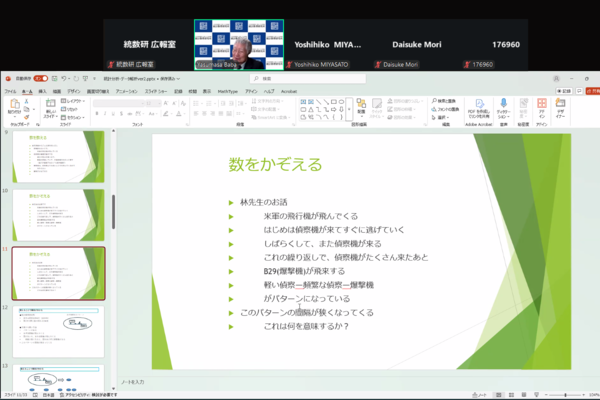Image resolution: width=600 pixels, height=400 pixels.
Task: Open the ファイル (File) menu
Action: (10, 91)
